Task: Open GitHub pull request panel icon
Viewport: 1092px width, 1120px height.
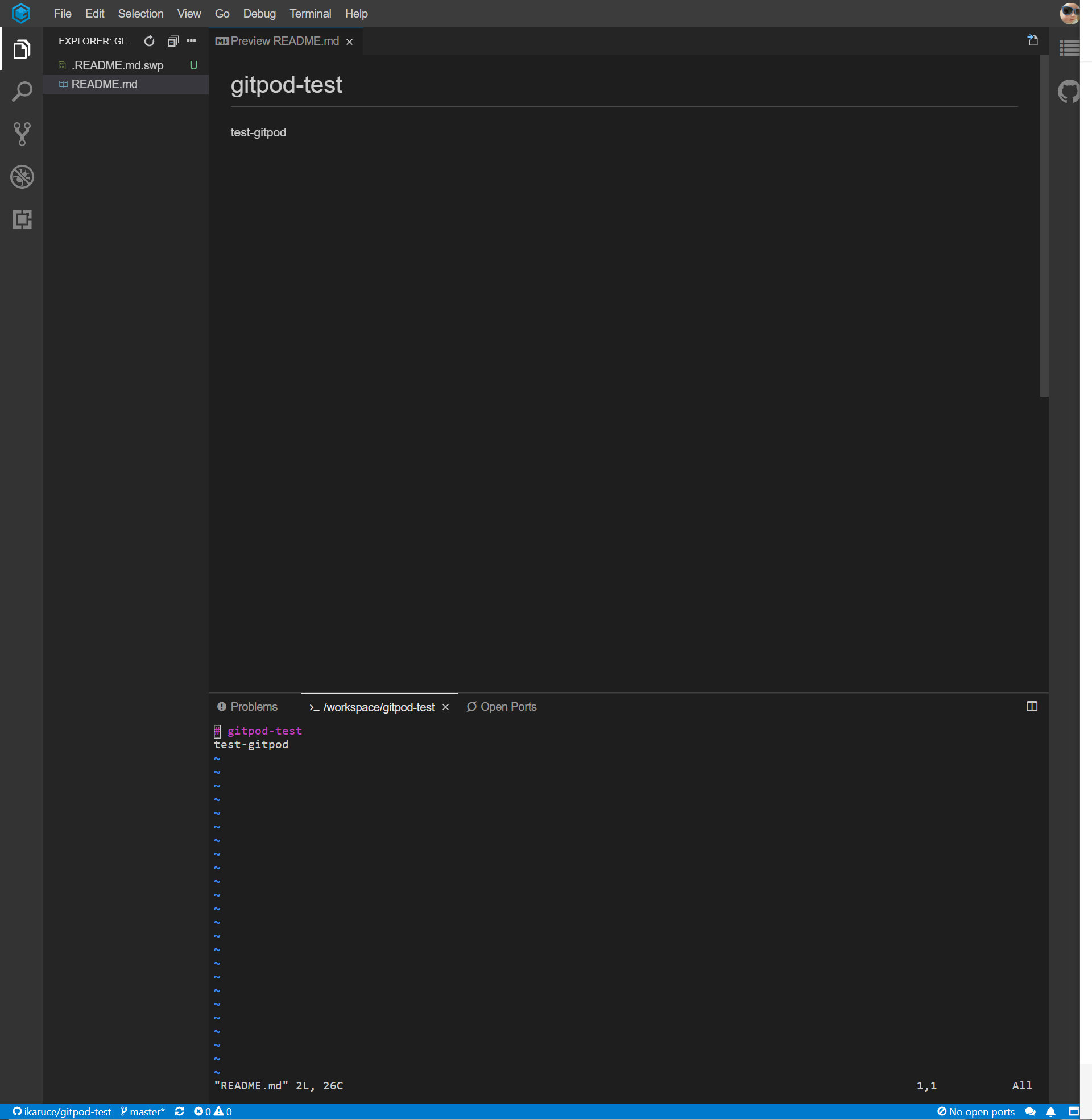Action: point(1069,92)
